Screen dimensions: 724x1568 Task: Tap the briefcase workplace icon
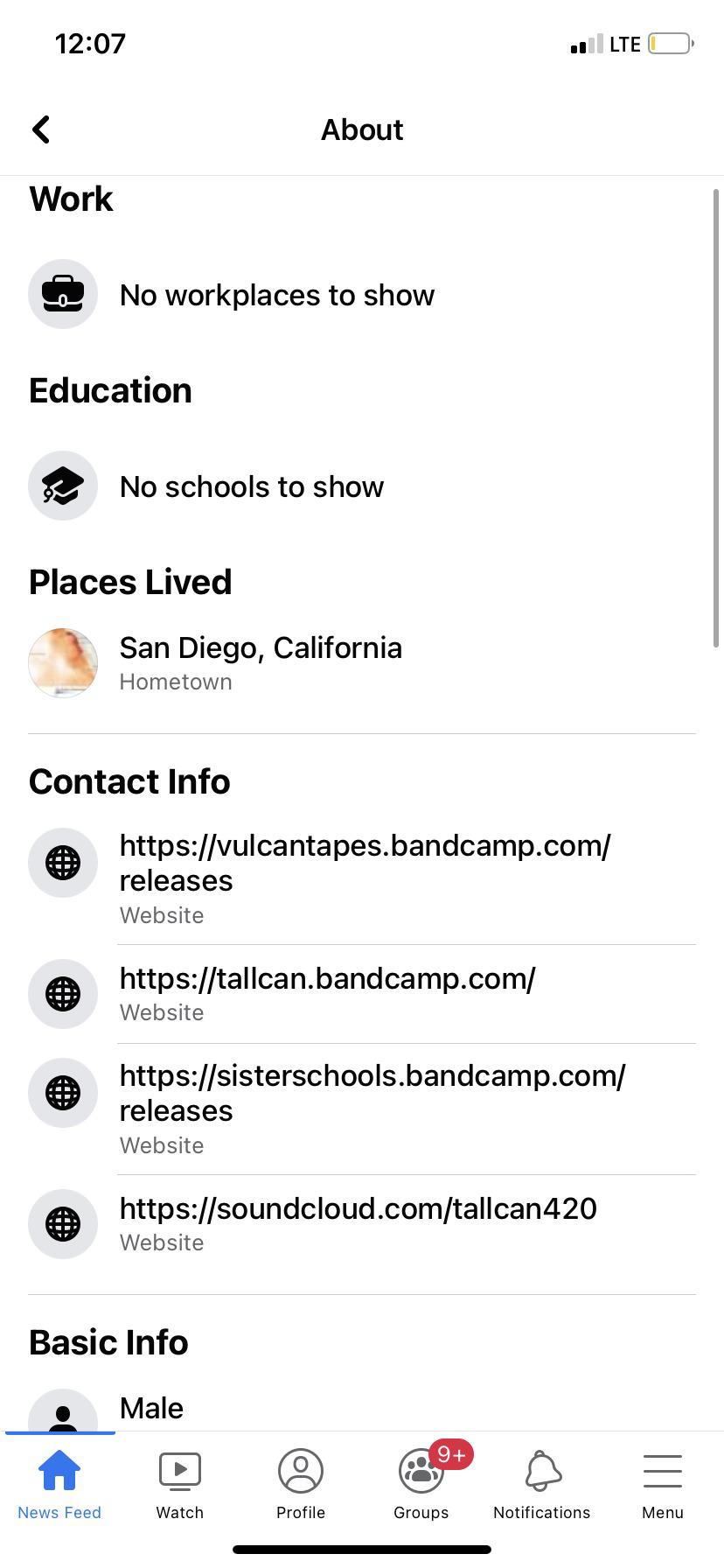point(63,294)
